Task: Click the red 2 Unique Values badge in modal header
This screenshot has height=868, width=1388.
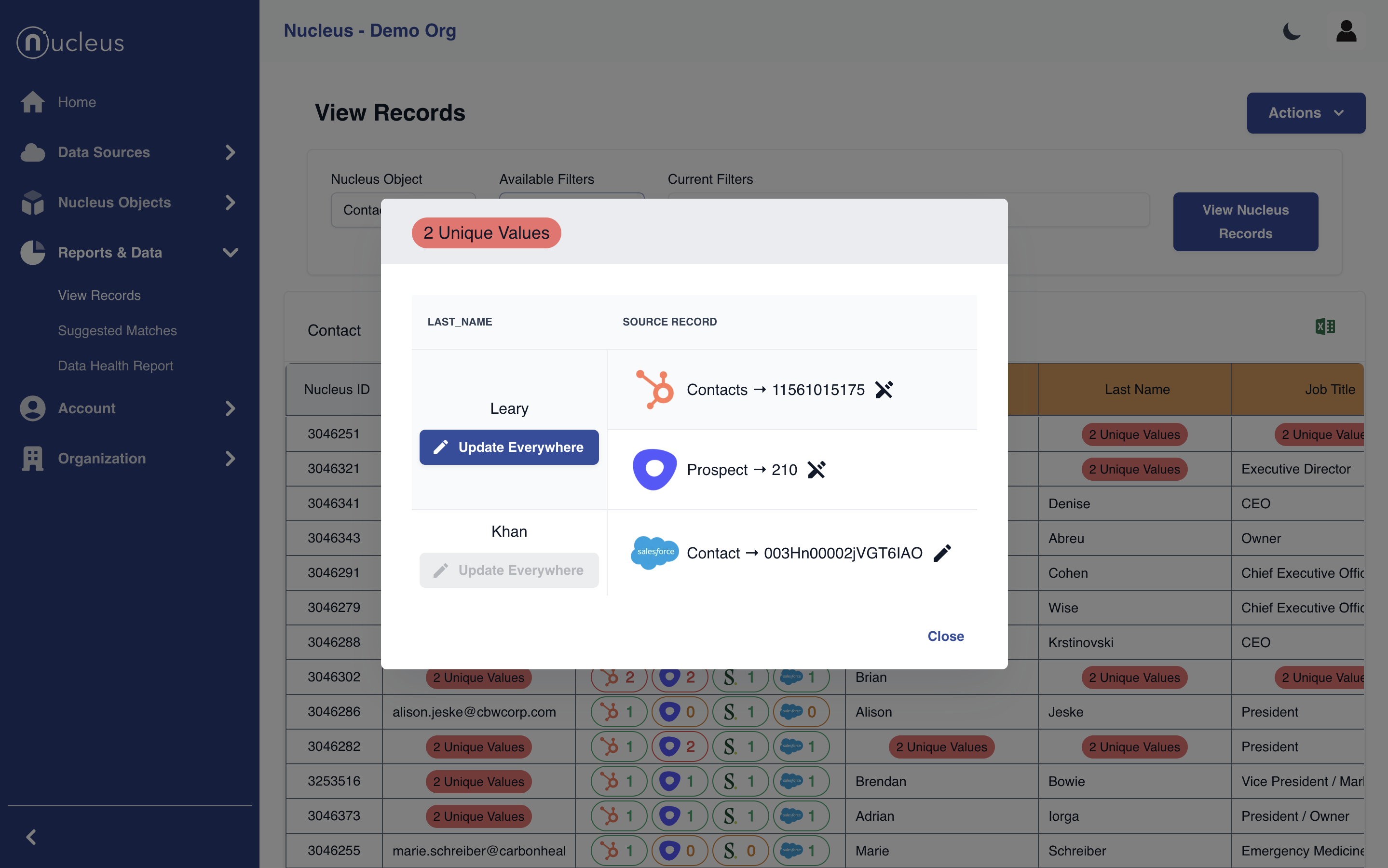Action: pos(486,232)
